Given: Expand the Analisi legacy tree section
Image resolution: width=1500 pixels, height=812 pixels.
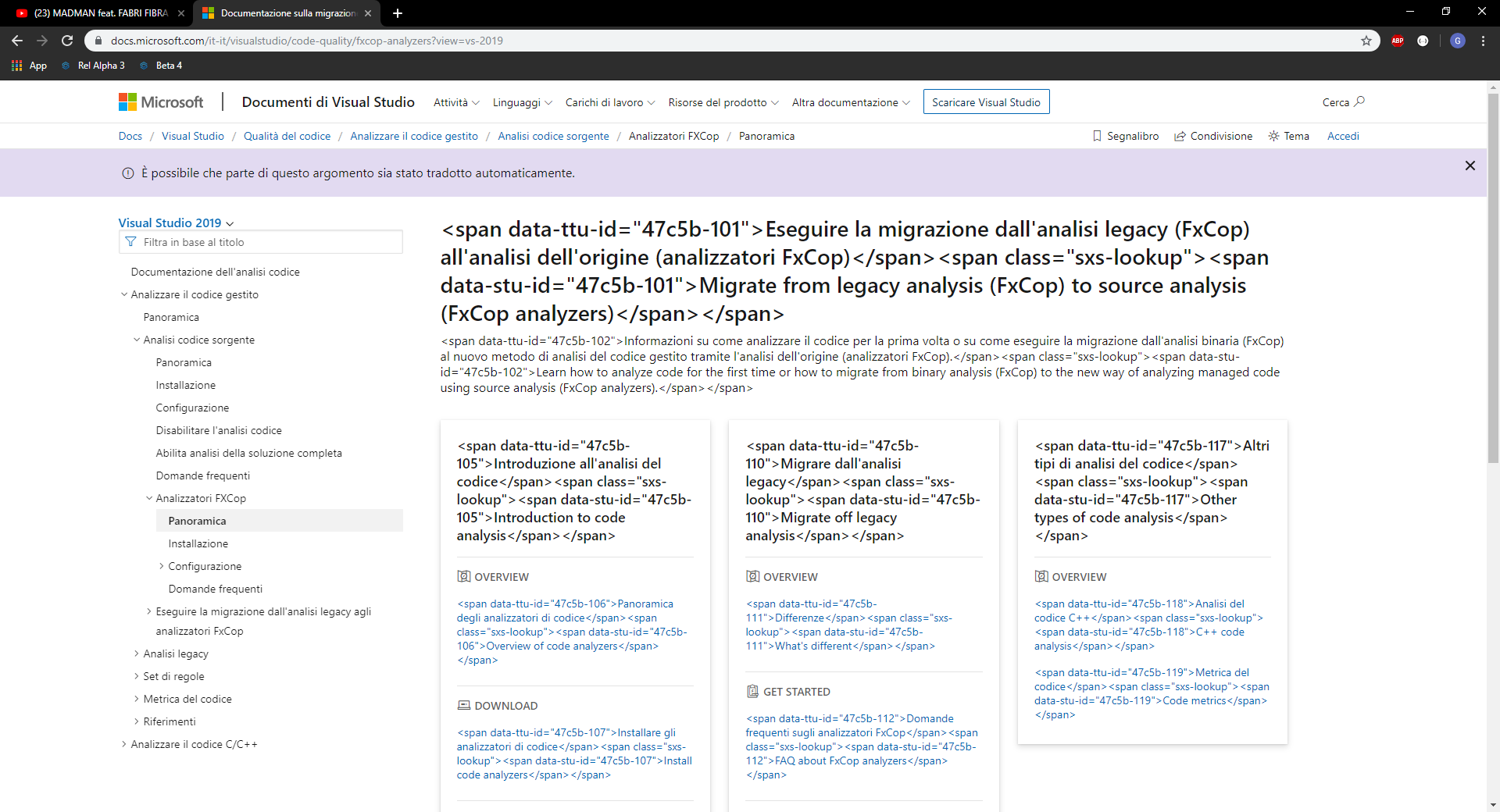Looking at the screenshot, I should point(137,654).
